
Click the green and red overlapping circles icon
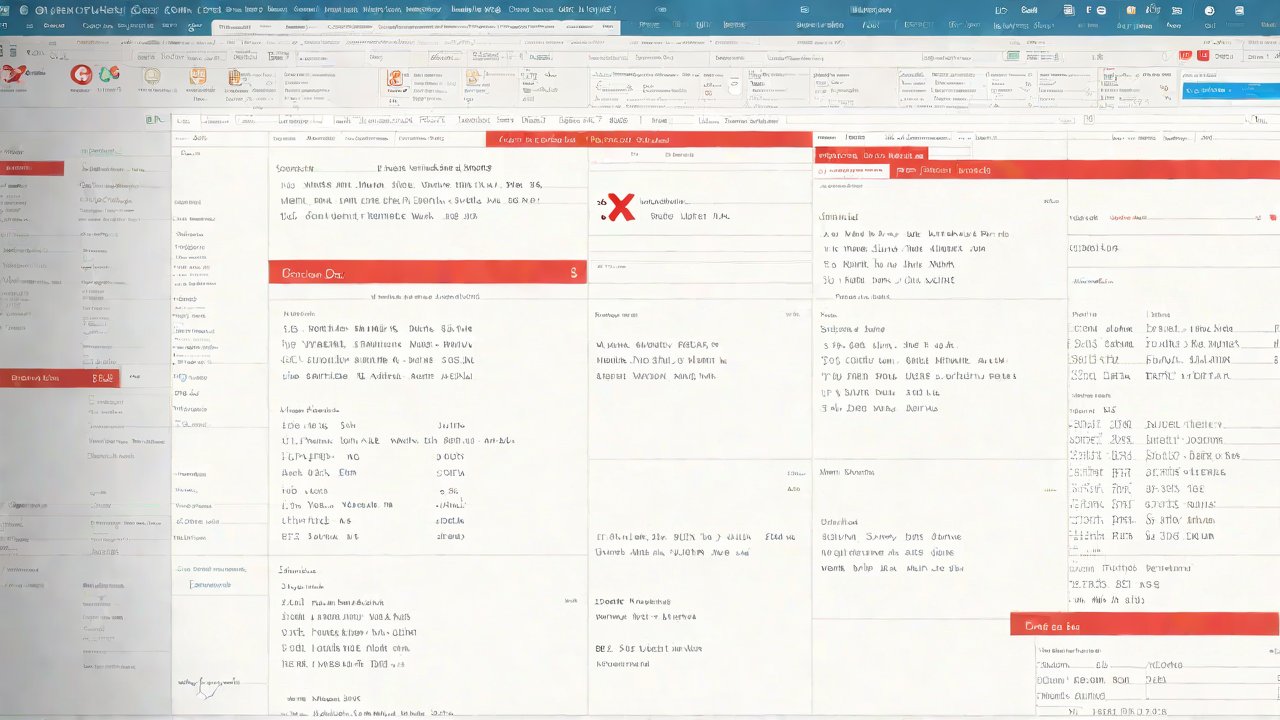coord(109,73)
